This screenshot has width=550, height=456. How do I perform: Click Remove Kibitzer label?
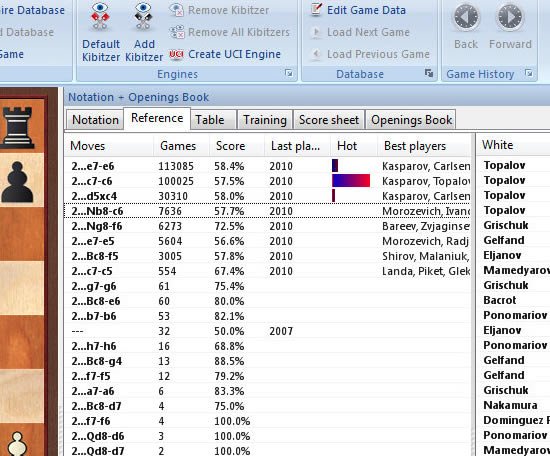pos(228,10)
